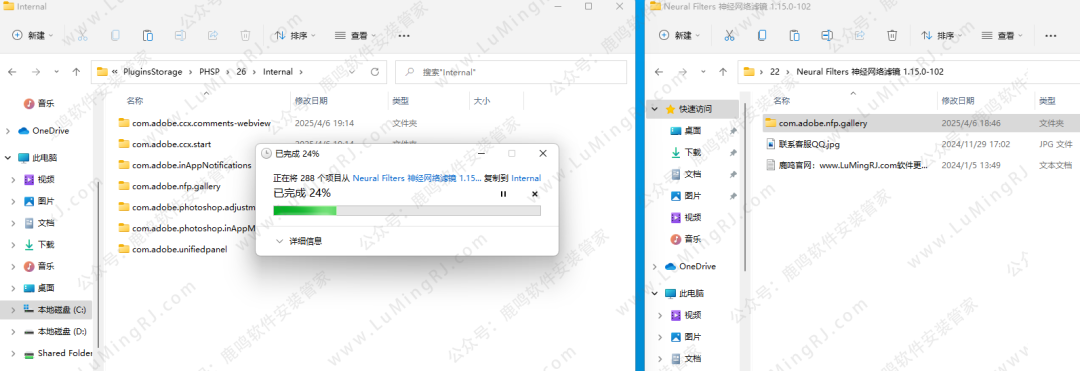Cancel the copy with the X beside pause
The image size is (1080, 371).
click(x=534, y=194)
